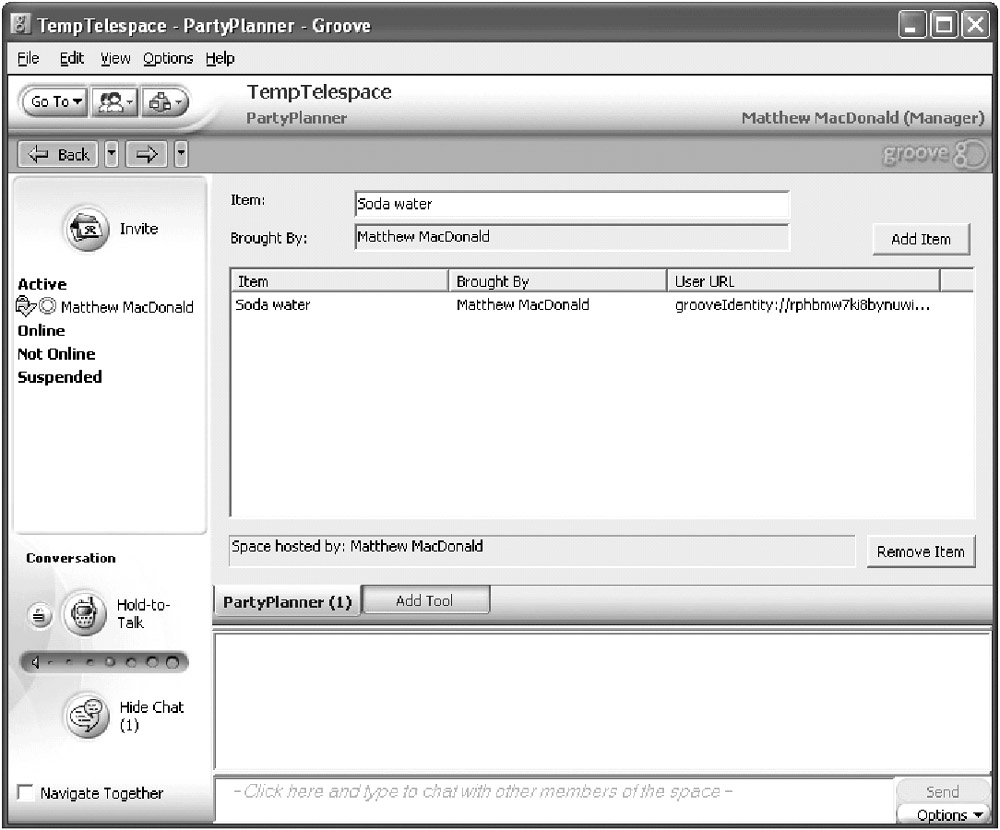
Task: Expand the forward history dropdown arrow
Action: tap(181, 155)
